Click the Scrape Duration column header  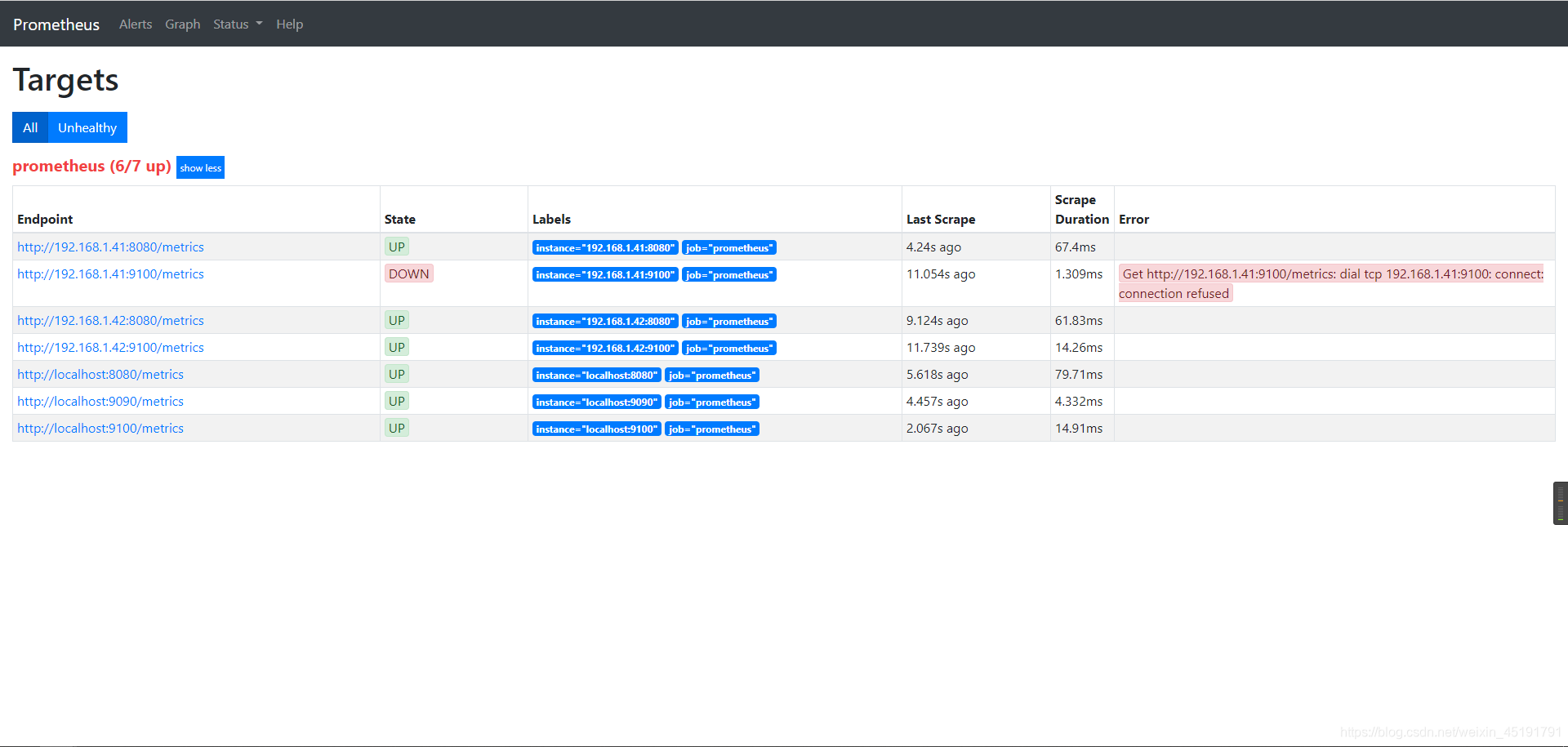tap(1082, 209)
